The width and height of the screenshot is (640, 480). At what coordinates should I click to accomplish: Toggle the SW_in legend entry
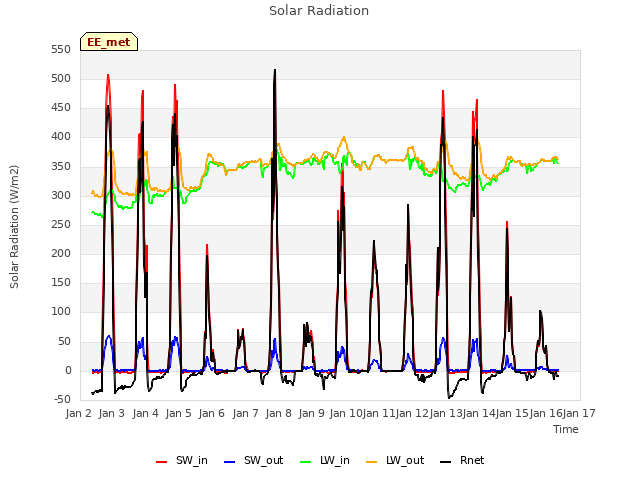(182, 460)
